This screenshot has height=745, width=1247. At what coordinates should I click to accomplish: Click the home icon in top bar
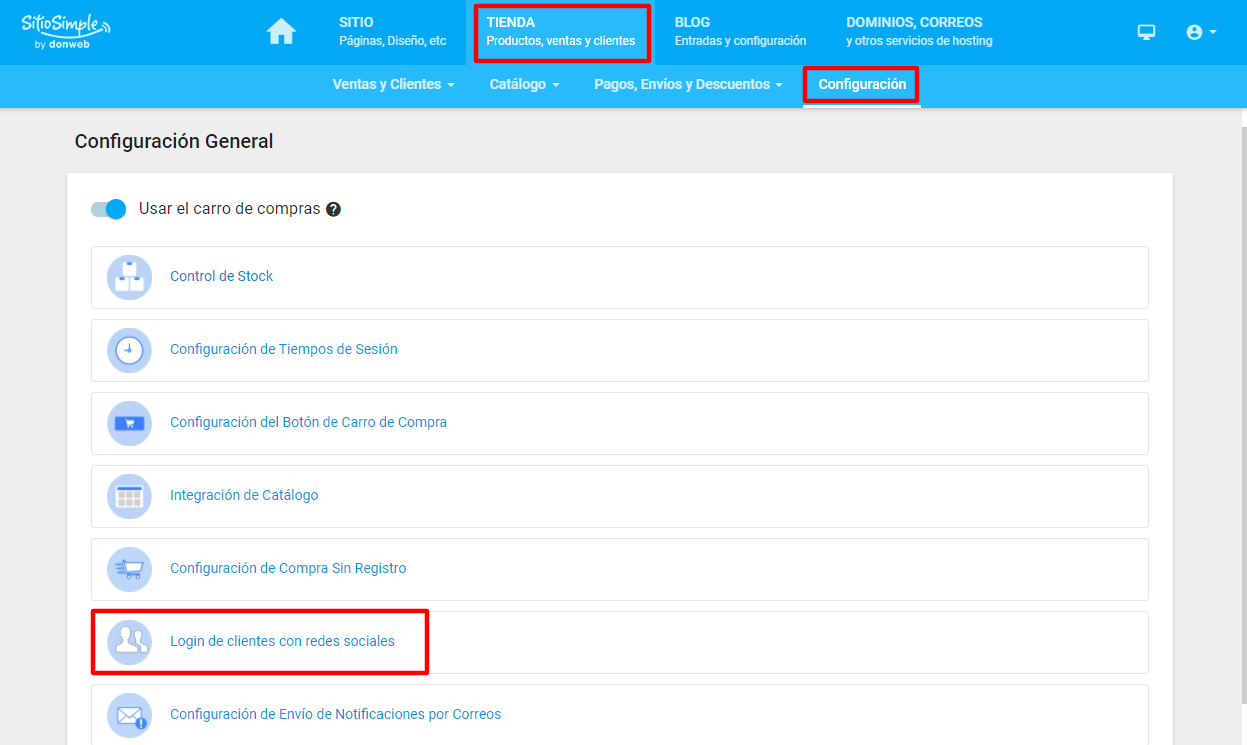pos(281,32)
